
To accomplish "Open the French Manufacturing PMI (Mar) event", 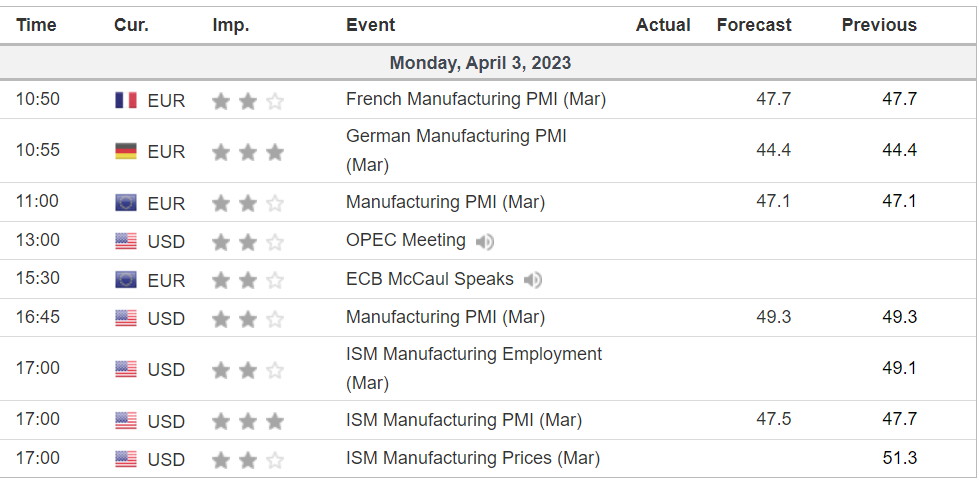I will click(x=476, y=99).
